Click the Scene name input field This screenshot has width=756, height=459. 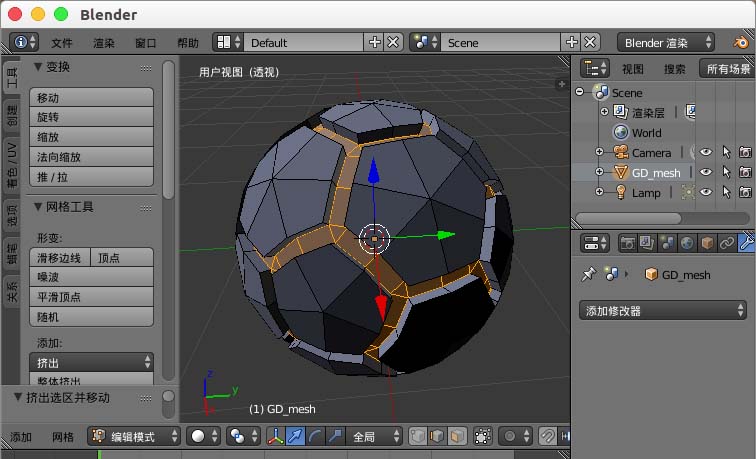[500, 43]
